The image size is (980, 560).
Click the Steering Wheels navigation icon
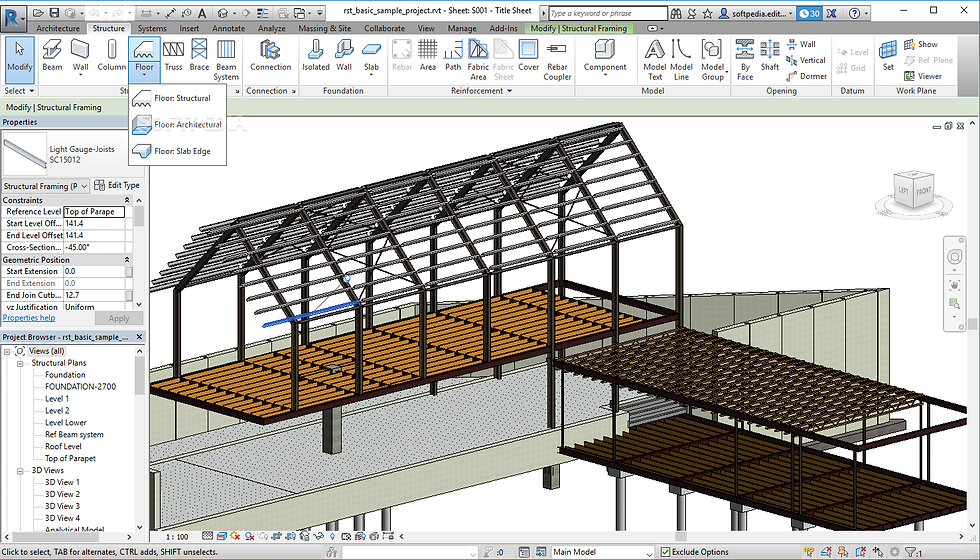coord(954,257)
